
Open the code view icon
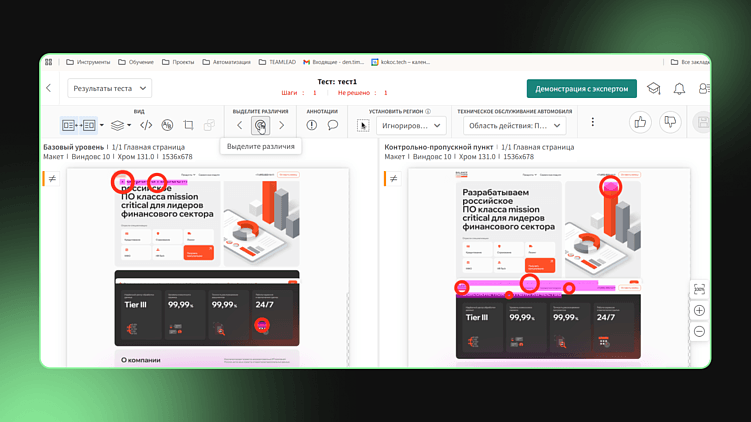tap(146, 125)
